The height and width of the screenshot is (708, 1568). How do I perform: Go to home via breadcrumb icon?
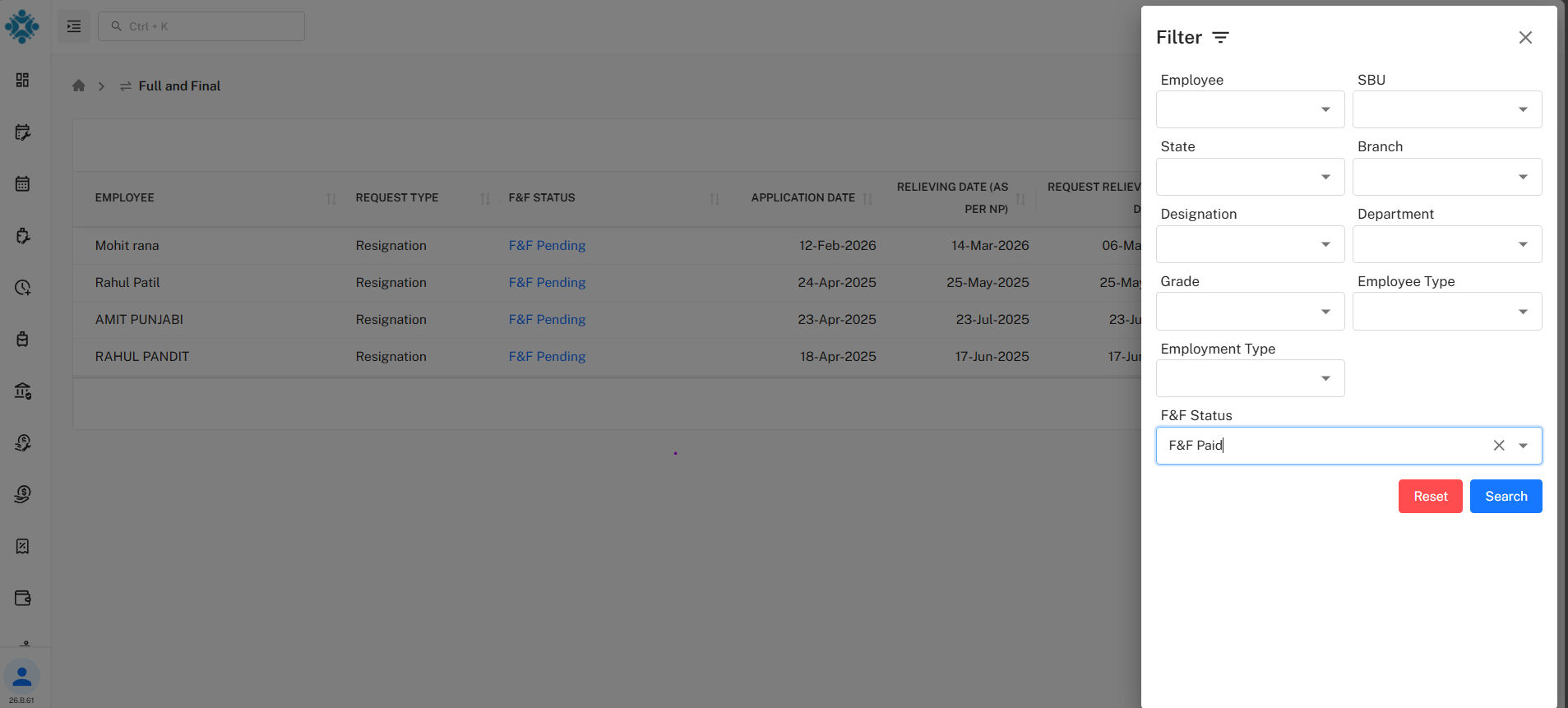point(79,86)
